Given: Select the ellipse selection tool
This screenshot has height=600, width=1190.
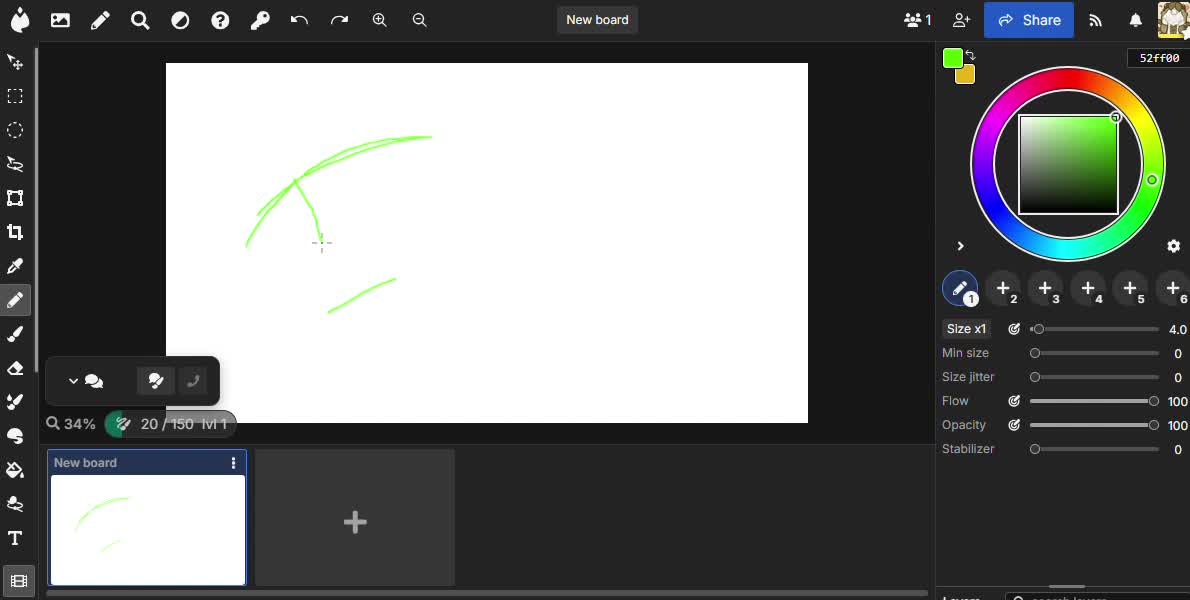Looking at the screenshot, I should [15, 130].
